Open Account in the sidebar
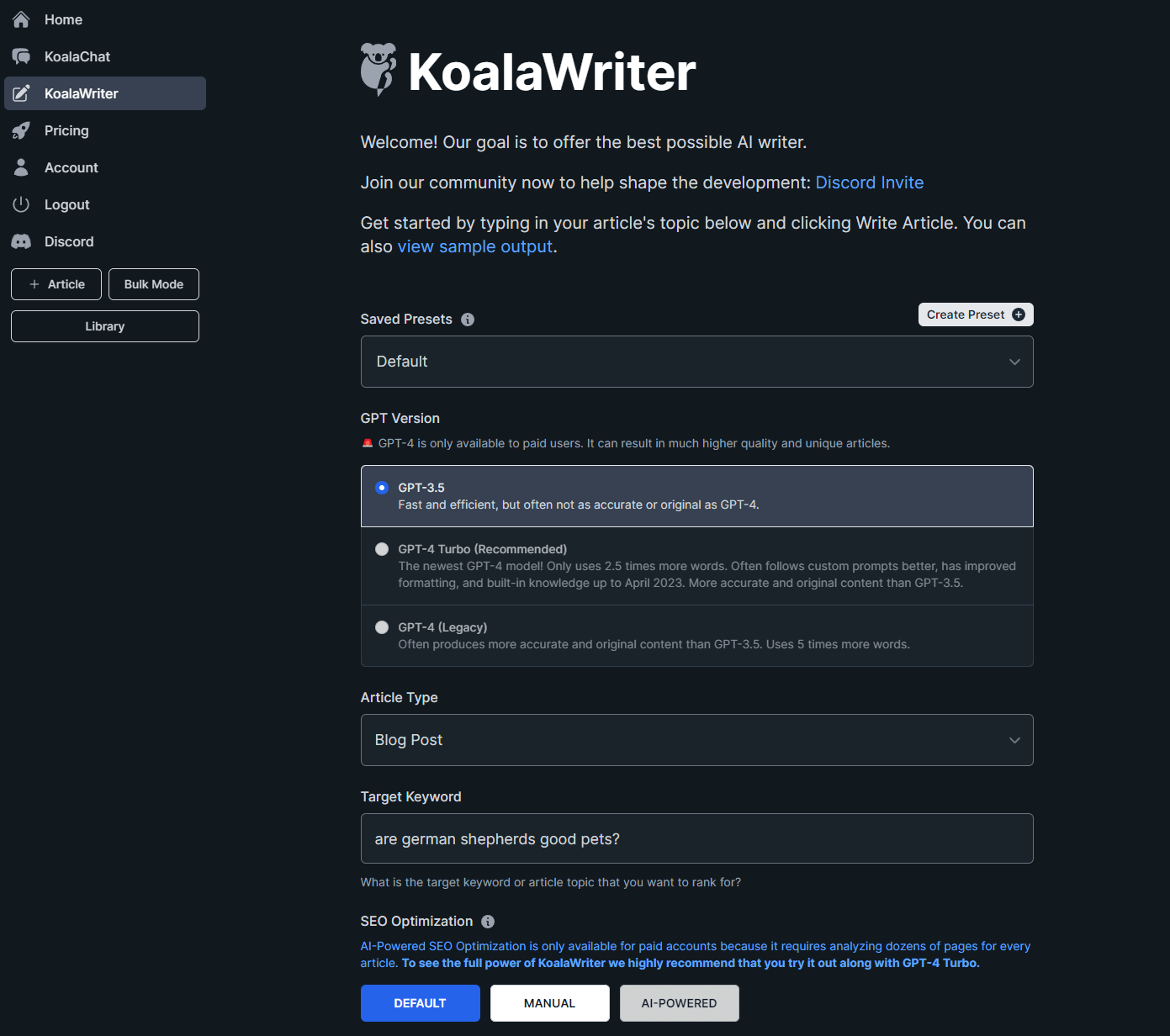 click(105, 167)
